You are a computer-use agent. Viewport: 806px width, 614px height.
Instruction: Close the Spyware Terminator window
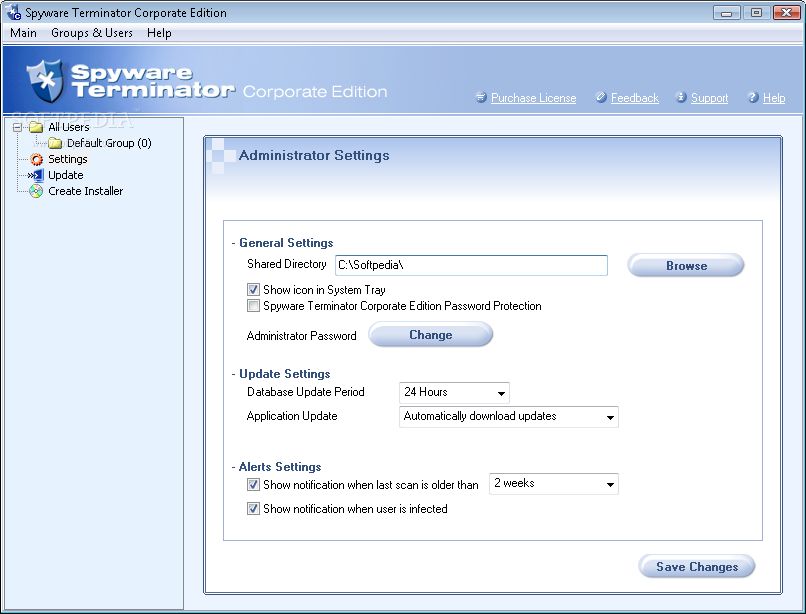[x=786, y=13]
